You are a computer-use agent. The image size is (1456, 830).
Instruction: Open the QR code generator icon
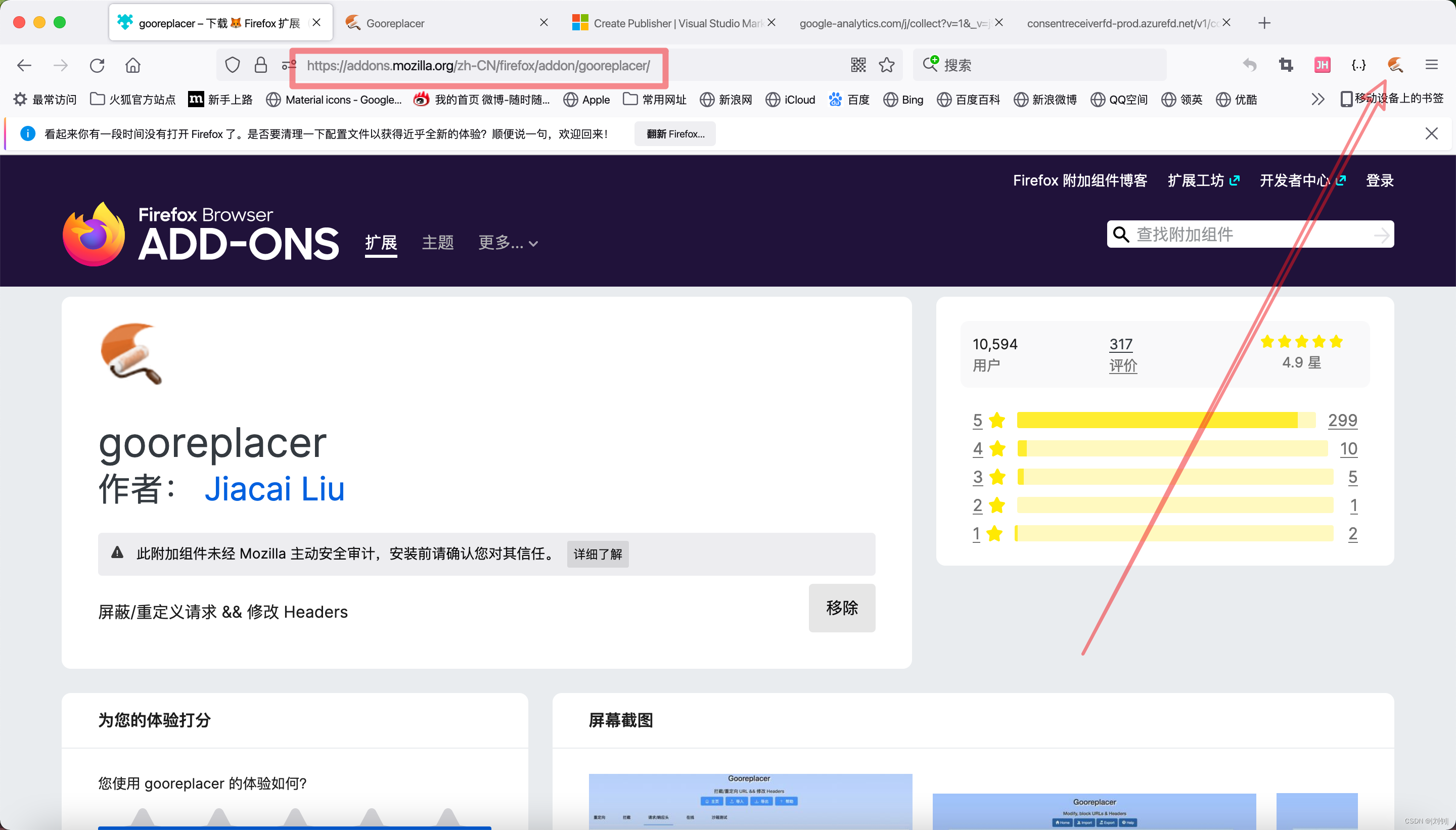tap(858, 65)
